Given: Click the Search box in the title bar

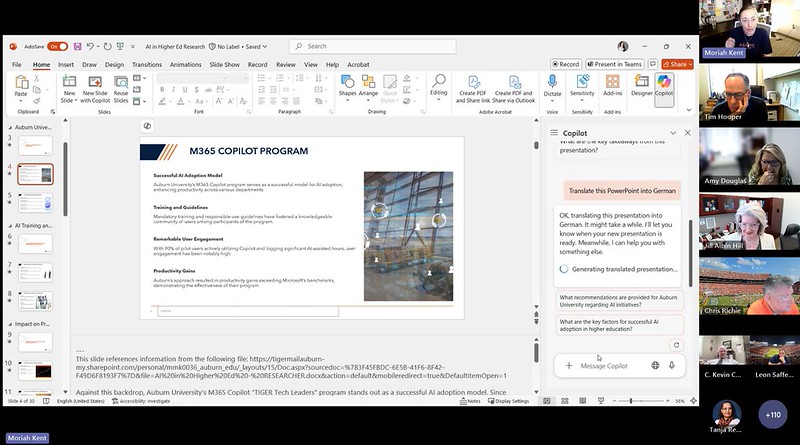Looking at the screenshot, I should point(373,46).
